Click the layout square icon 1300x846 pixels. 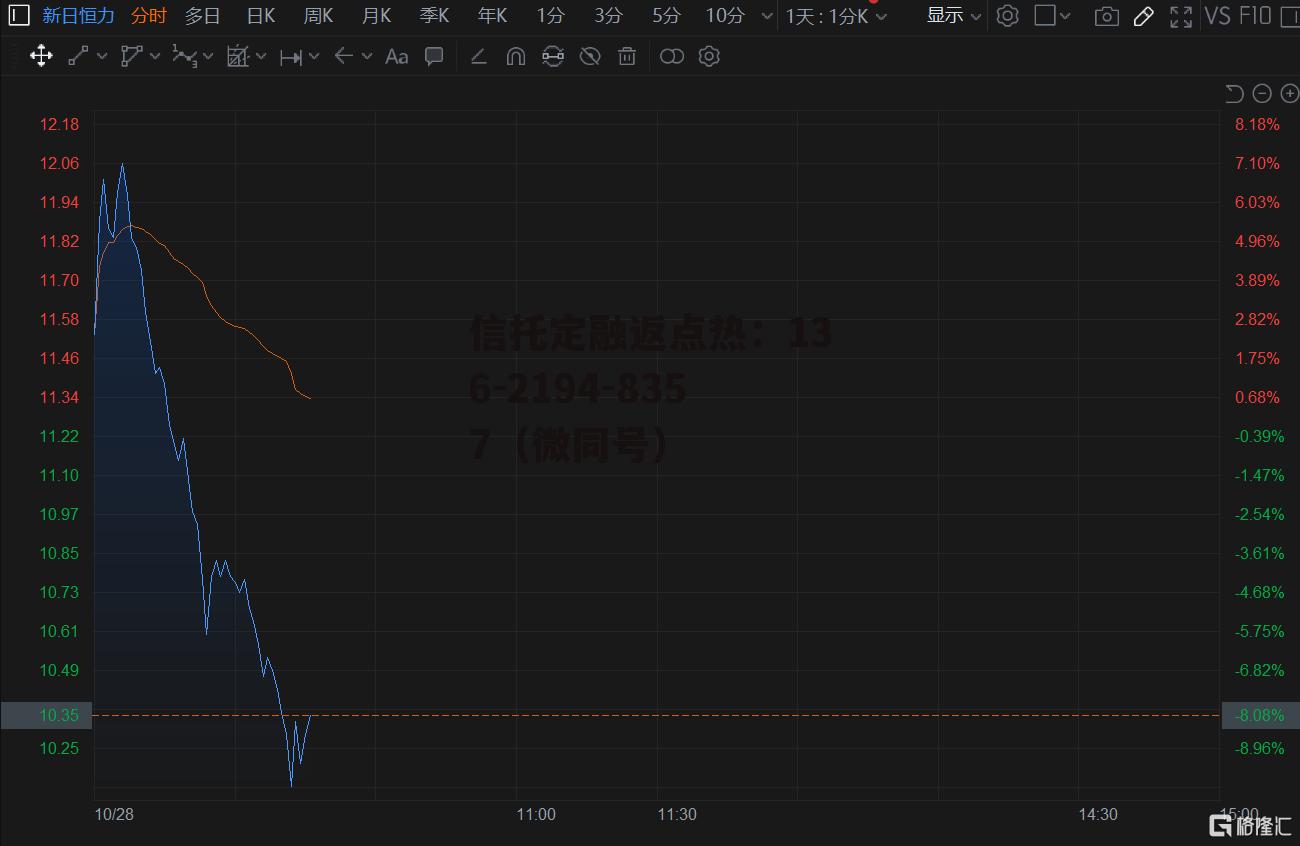tap(1045, 15)
